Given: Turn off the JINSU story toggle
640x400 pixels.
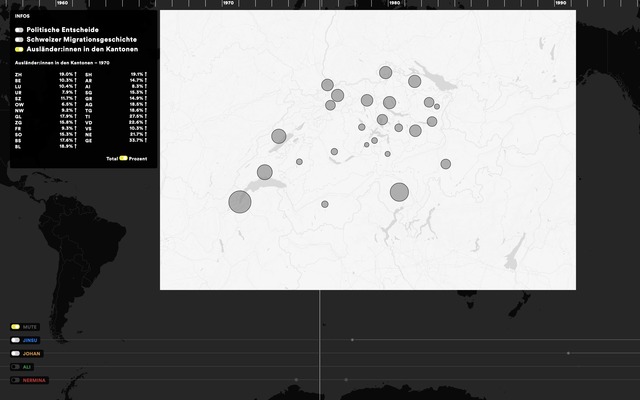Looking at the screenshot, I should (x=15, y=340).
